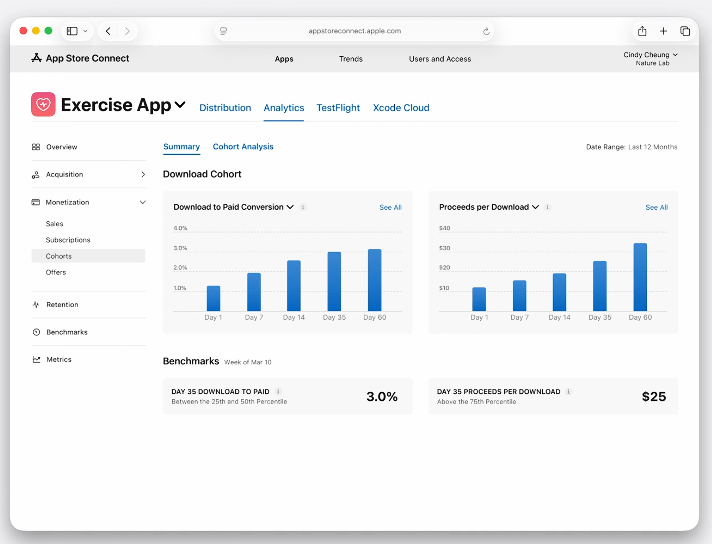
Task: Click the $25 benchmark value
Action: tap(654, 396)
